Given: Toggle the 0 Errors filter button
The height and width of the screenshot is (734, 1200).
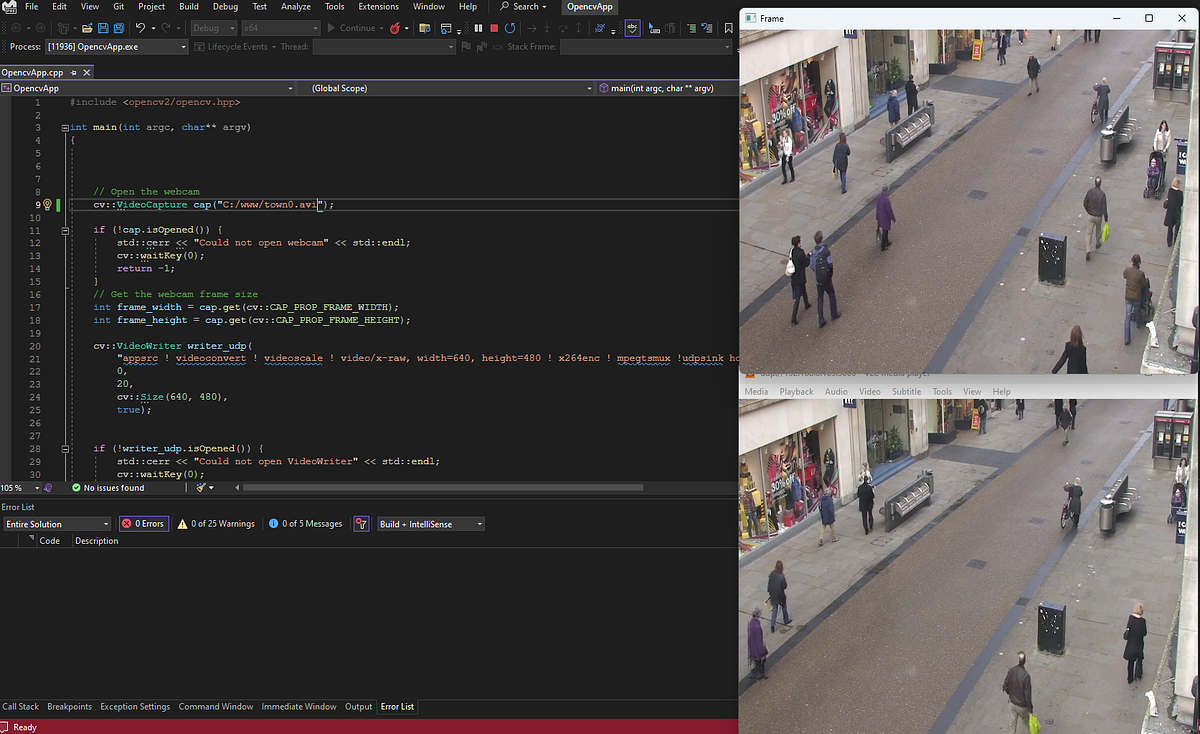Looking at the screenshot, I should tap(143, 522).
